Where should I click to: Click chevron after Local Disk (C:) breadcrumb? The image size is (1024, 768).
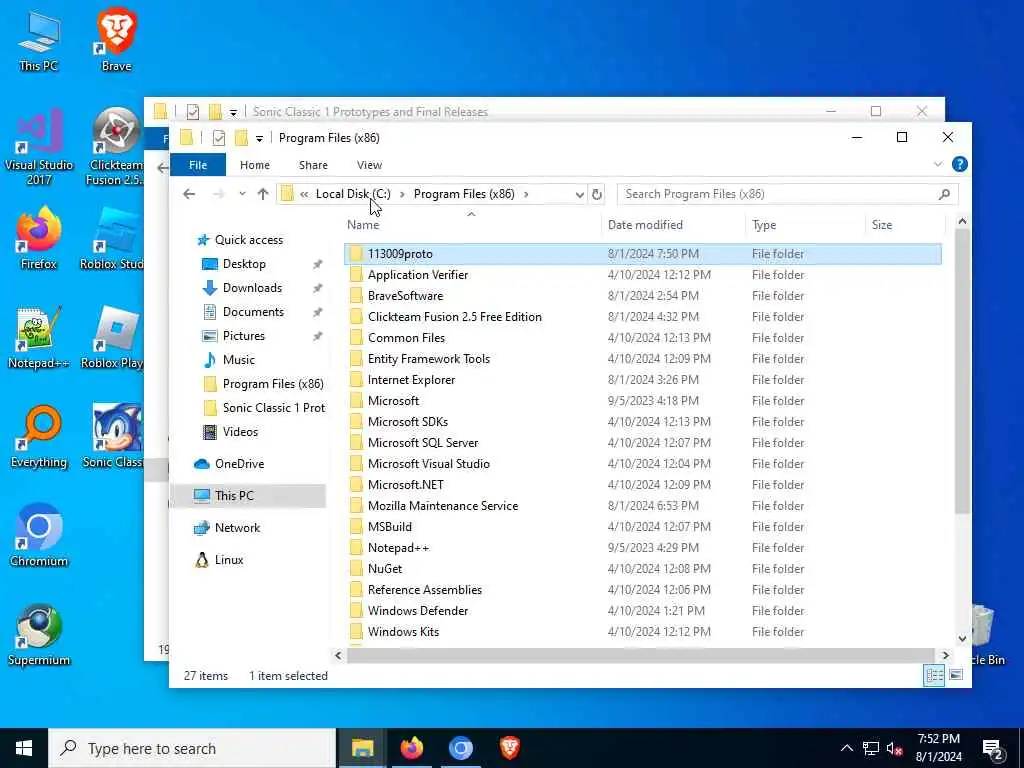(x=402, y=194)
